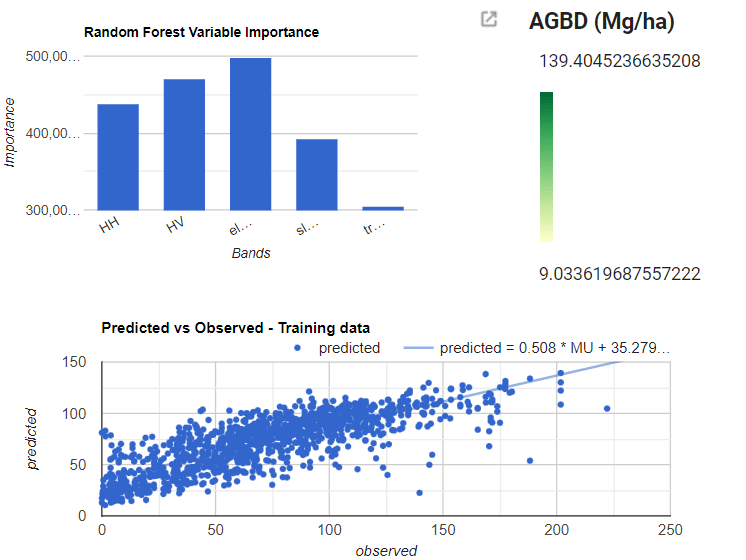This screenshot has width=746, height=560.
Task: Open the chart pop-out icon
Action: coord(488,19)
